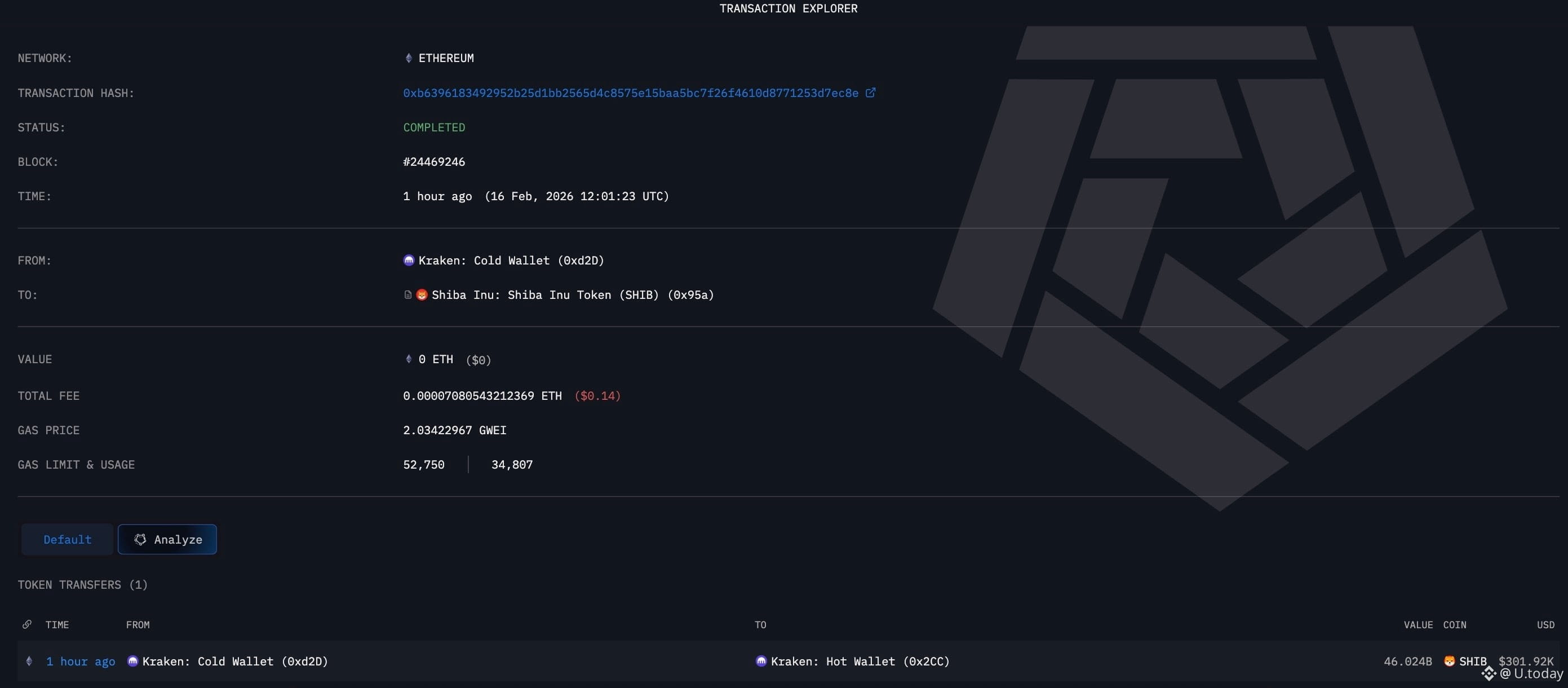Open Shiba Inu Token (SHIB) contract address link

(572, 296)
